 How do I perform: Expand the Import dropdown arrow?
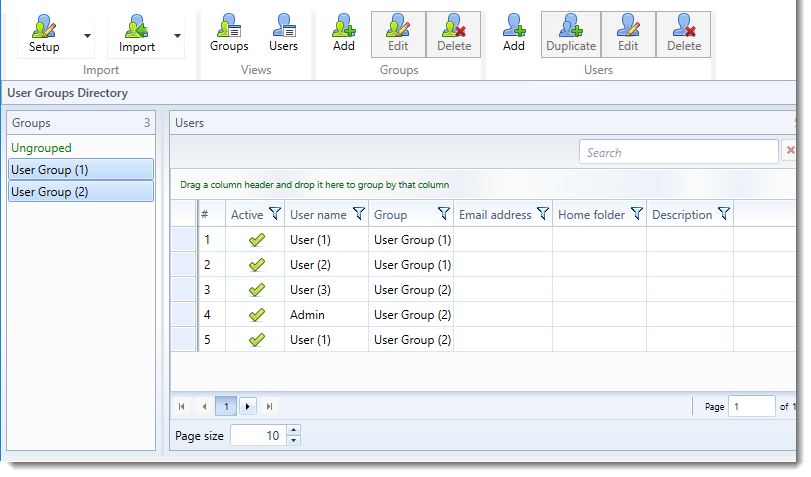pos(177,36)
